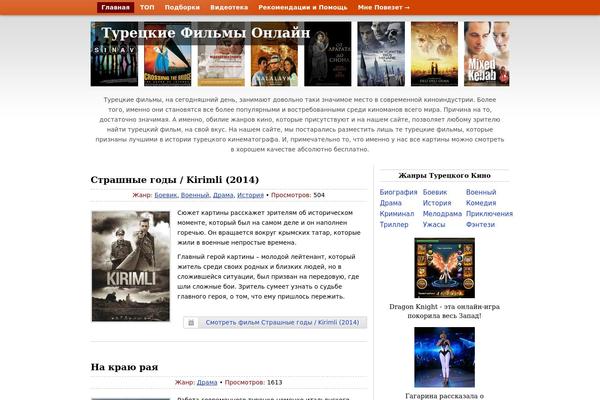Open the Crossing the Bridge poster
This screenshot has height=400, width=600.
[168, 54]
